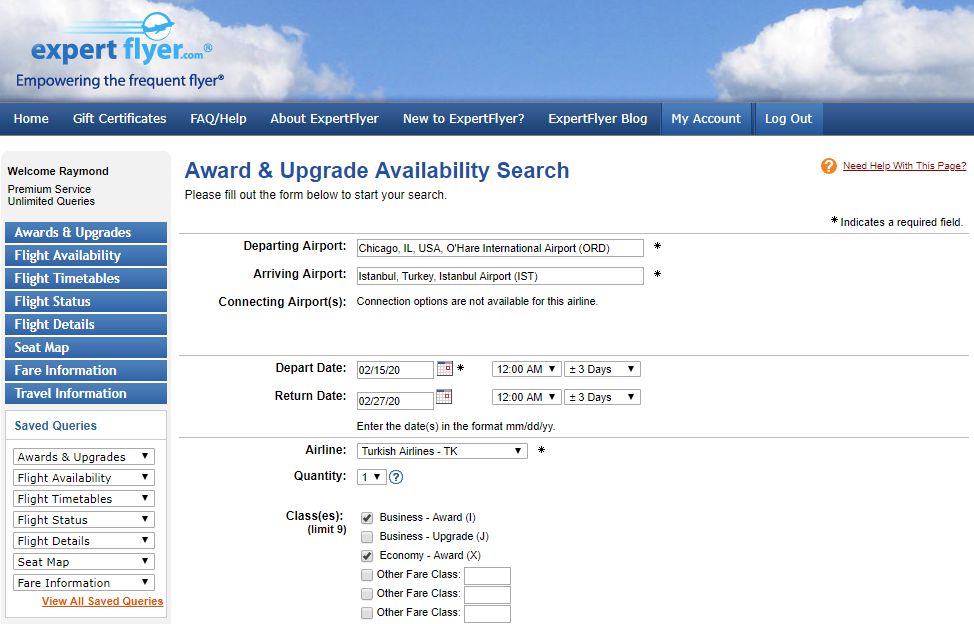Check the first Other Fare Class checkbox
The height and width of the screenshot is (624, 974).
coord(367,575)
